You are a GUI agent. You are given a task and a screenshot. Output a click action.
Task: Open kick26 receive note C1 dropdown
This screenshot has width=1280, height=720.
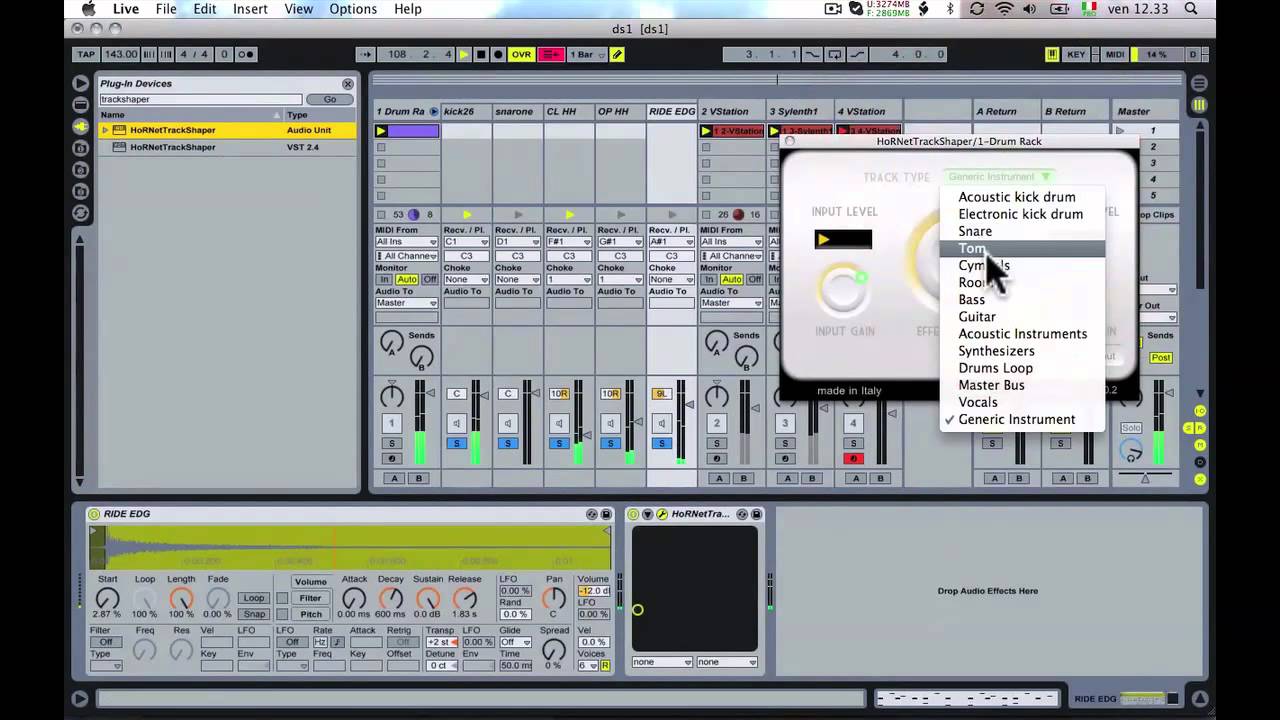click(466, 242)
